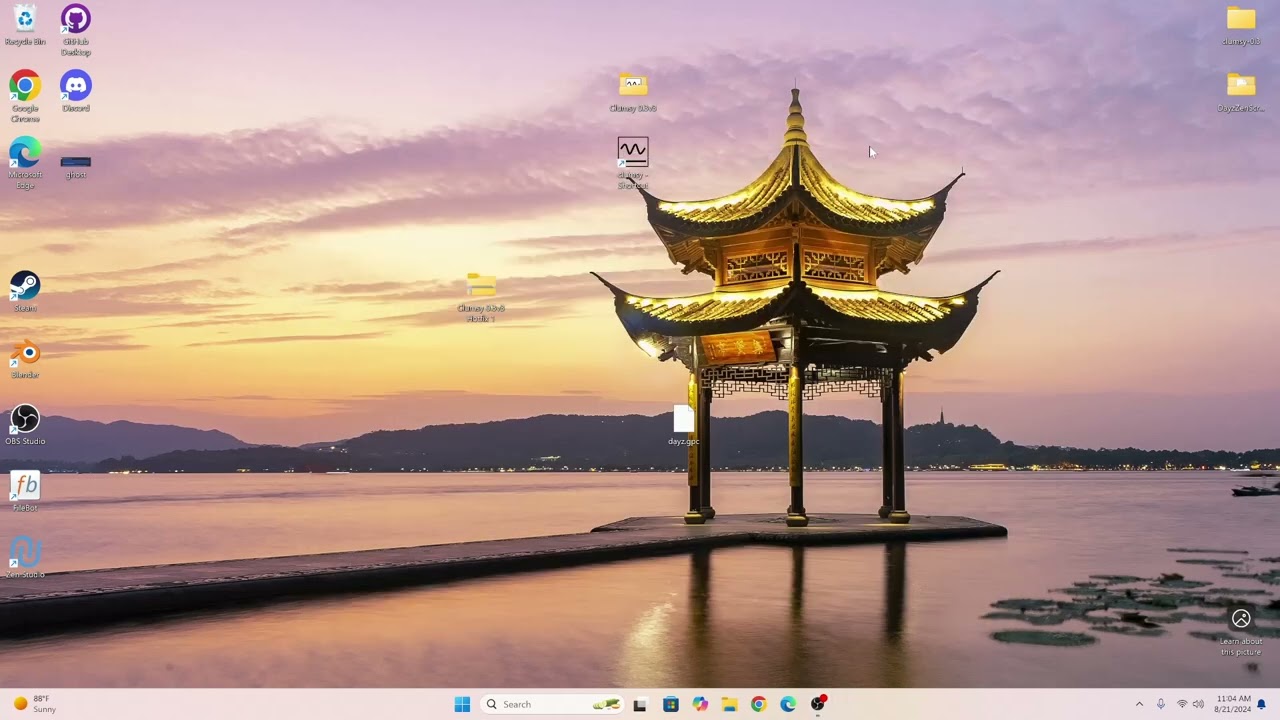Screen dimensions: 1280x720
Task: Select the clumsy shortcut with waveform icon
Action: [633, 162]
